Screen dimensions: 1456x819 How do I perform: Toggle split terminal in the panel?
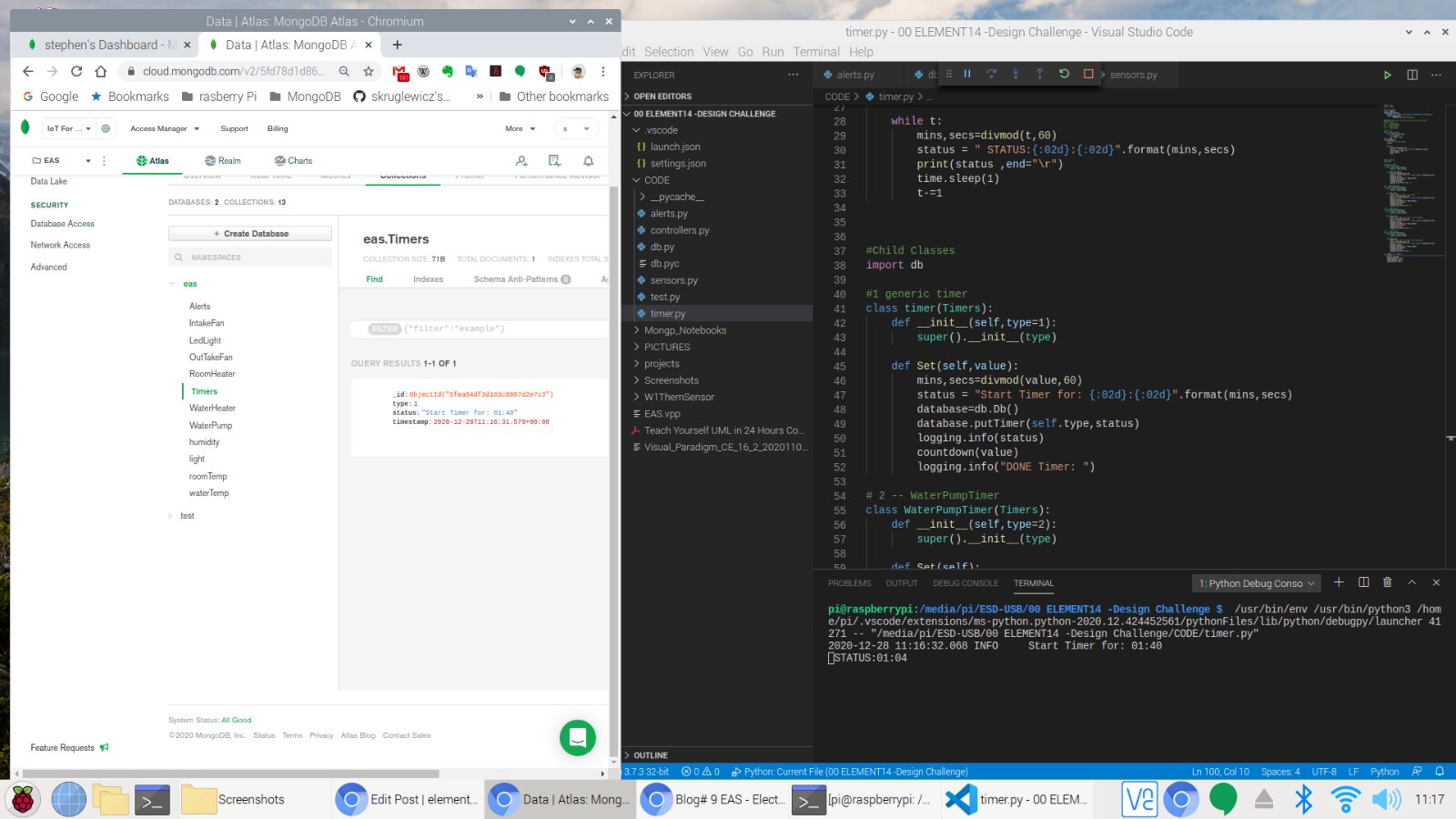[x=1363, y=582]
